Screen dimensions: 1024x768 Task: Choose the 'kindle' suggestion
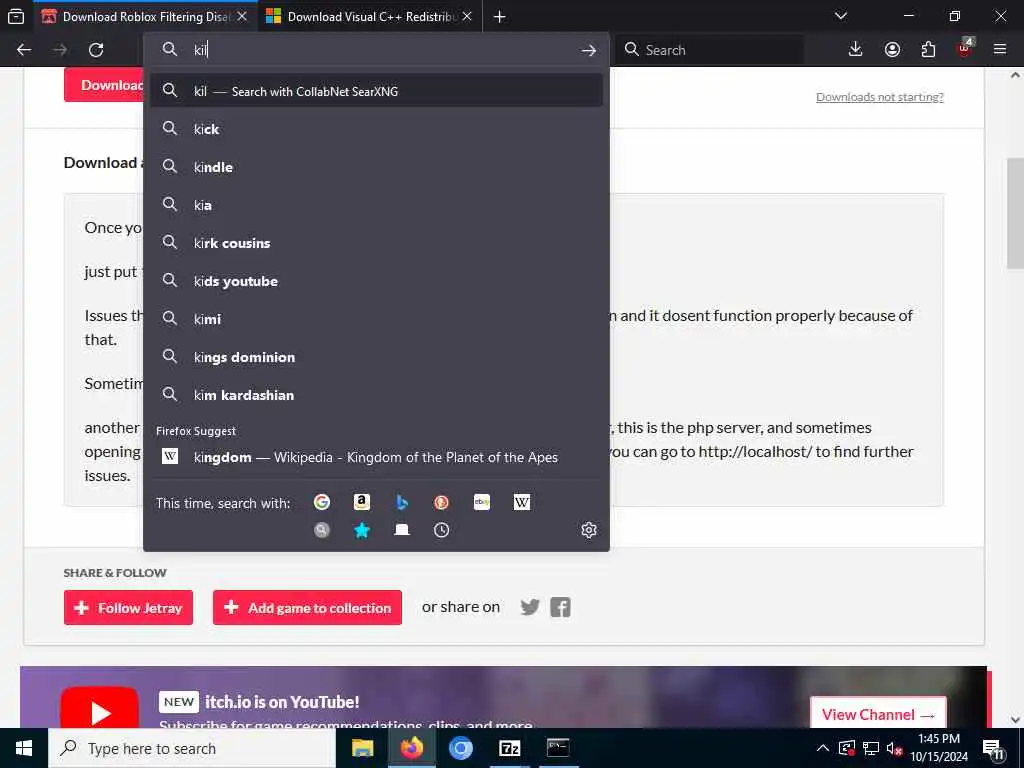[x=376, y=167]
